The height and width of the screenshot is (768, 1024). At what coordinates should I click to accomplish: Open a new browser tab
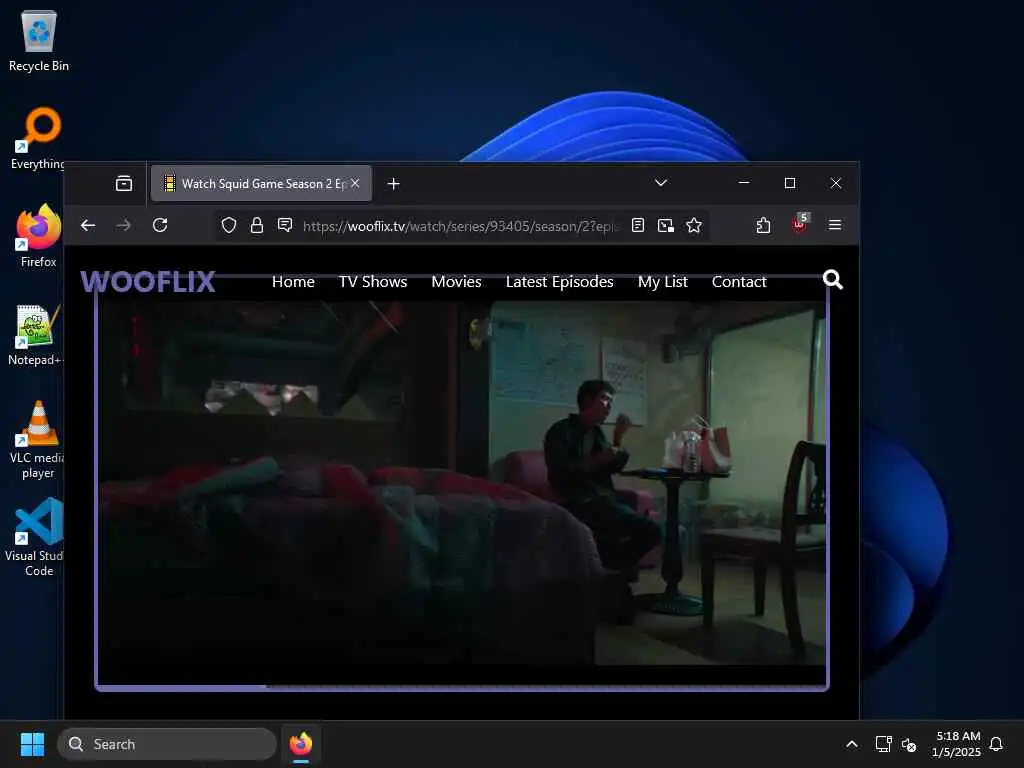click(393, 184)
